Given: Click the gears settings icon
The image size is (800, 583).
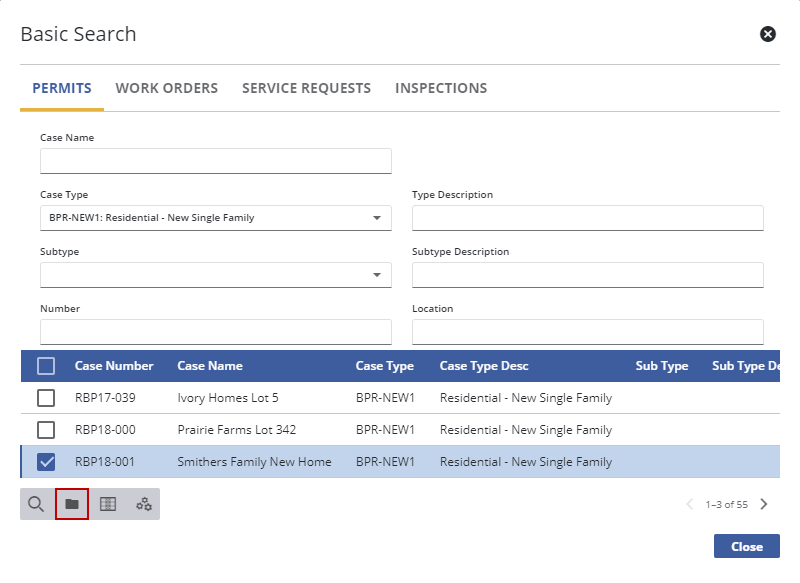Looking at the screenshot, I should (144, 504).
